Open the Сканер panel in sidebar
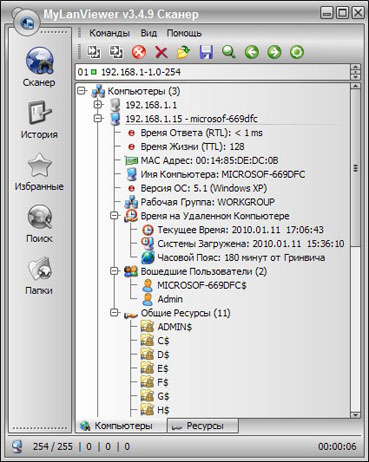Image resolution: width=369 pixels, height=462 pixels. click(x=39, y=67)
